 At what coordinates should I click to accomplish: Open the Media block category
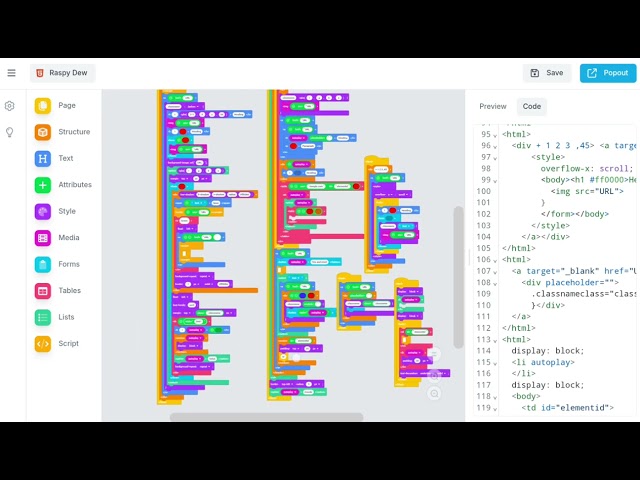(57, 238)
